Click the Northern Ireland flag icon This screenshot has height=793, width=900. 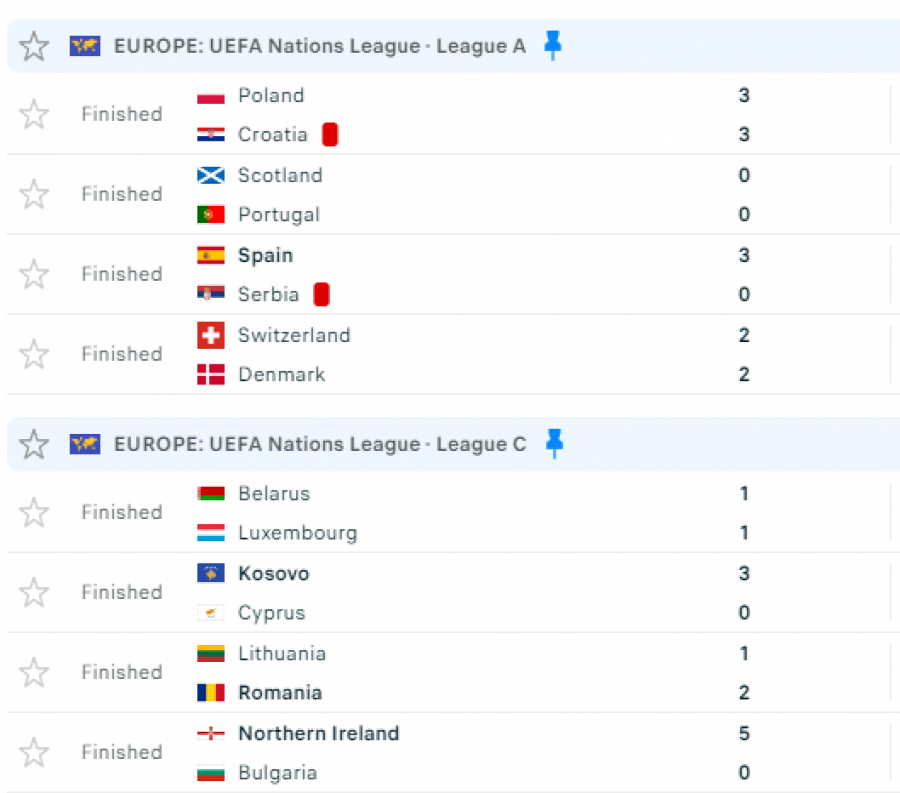(211, 733)
